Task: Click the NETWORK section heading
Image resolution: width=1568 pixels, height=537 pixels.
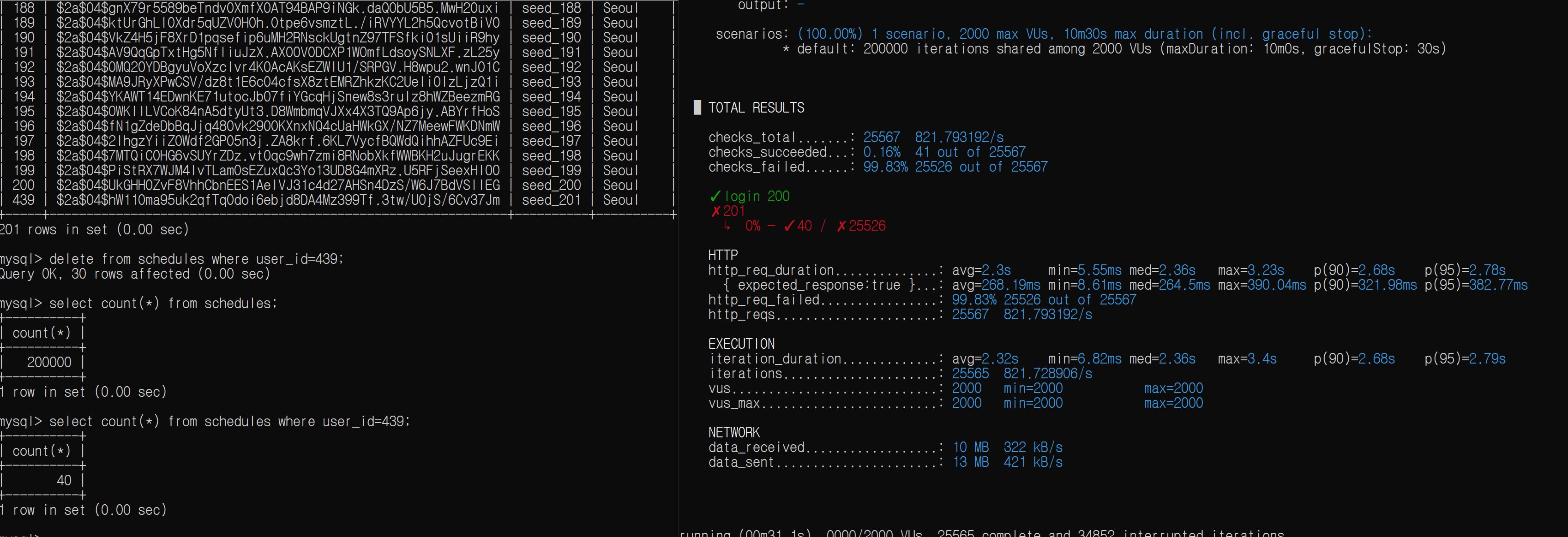Action: [x=733, y=432]
